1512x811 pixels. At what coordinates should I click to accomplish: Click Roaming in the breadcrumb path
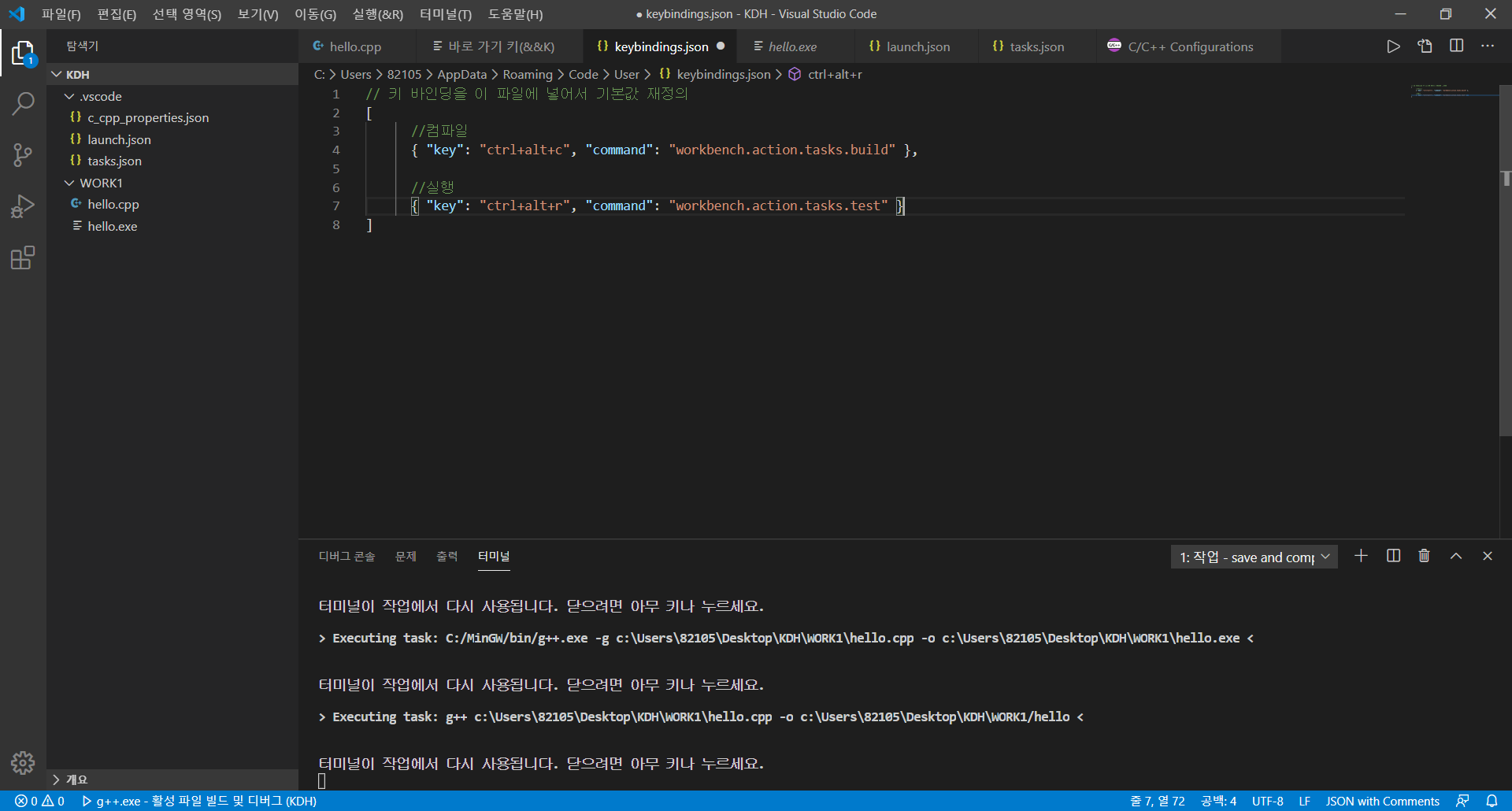coord(528,74)
